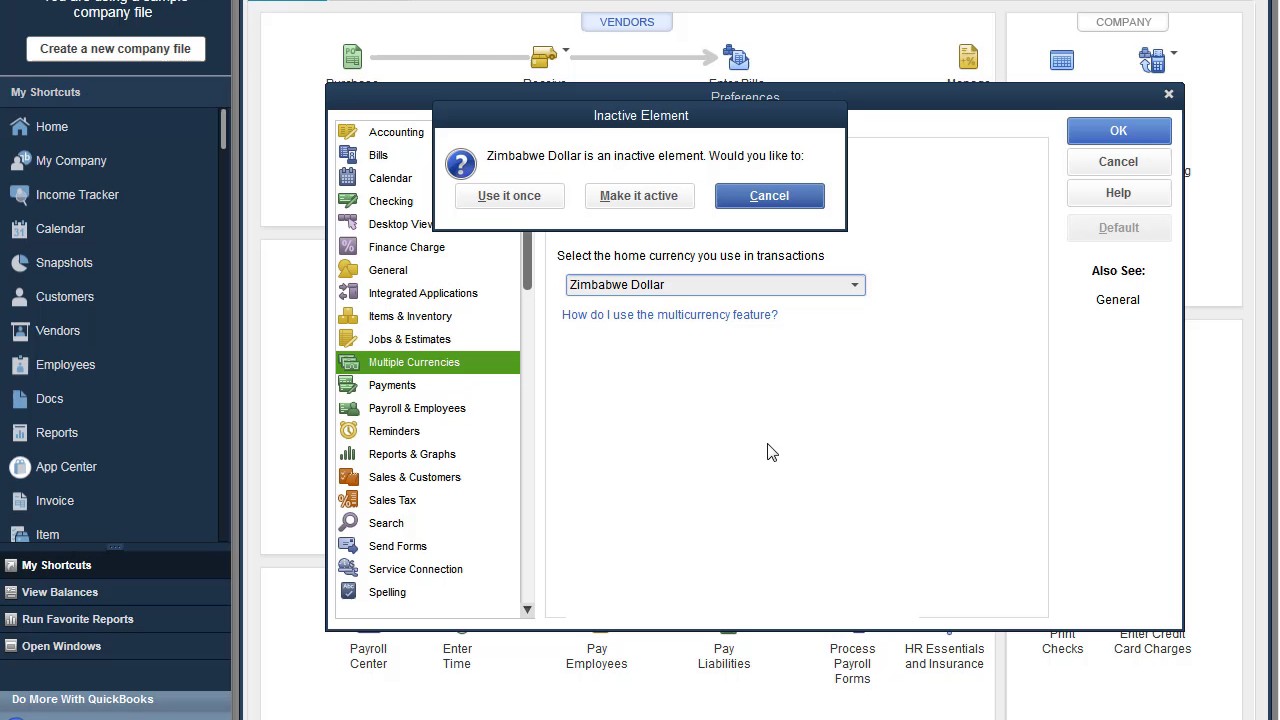Open My Company from sidebar
1280x720 pixels.
(71, 161)
